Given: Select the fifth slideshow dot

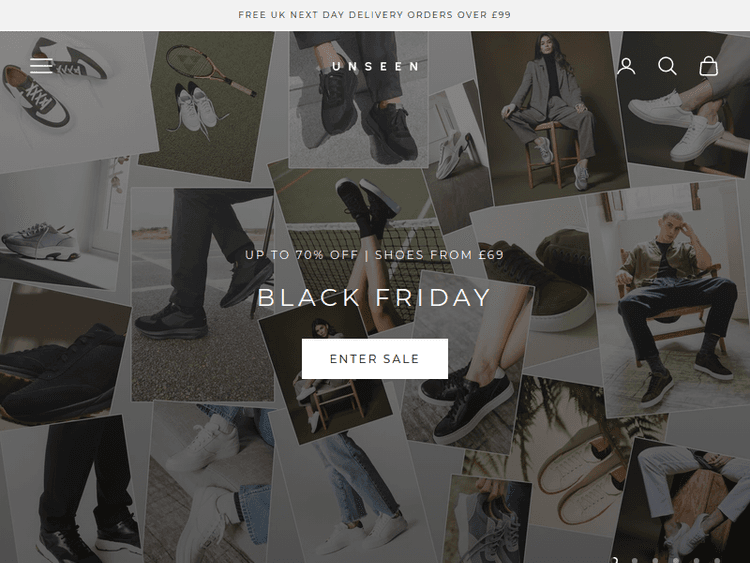Looking at the screenshot, I should pos(696,561).
